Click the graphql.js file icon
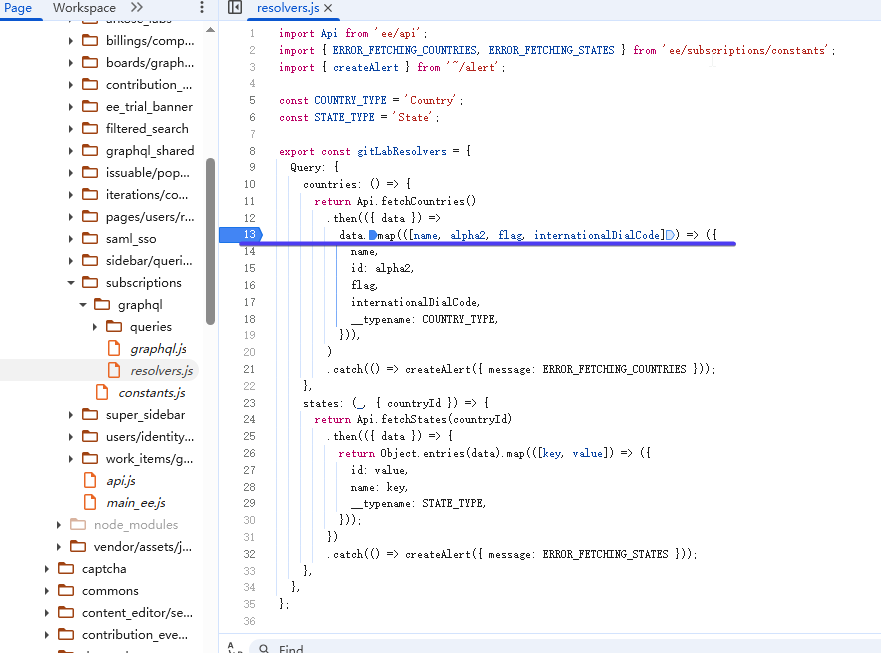This screenshot has height=653, width=881. coord(114,348)
